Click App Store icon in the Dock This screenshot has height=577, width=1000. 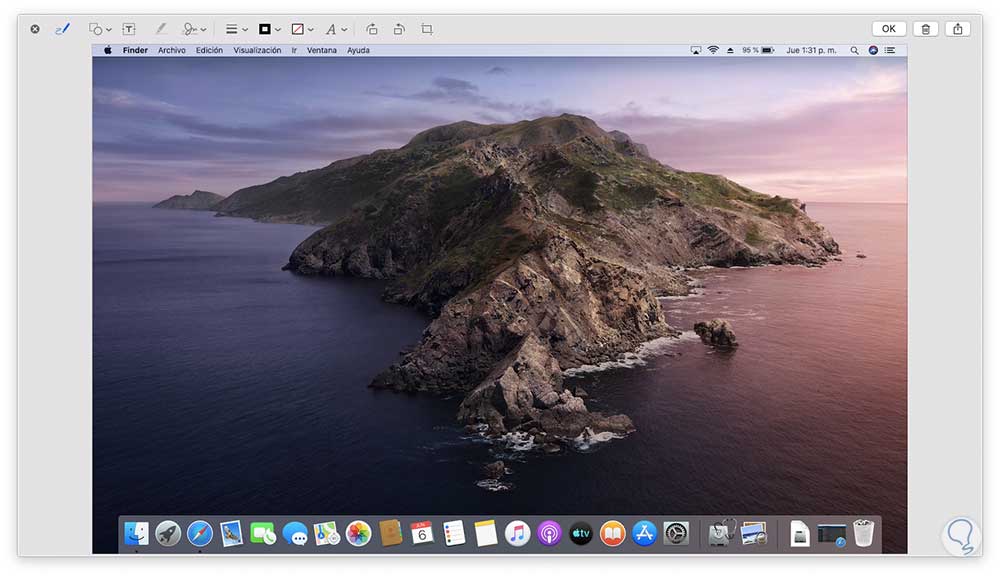[644, 534]
